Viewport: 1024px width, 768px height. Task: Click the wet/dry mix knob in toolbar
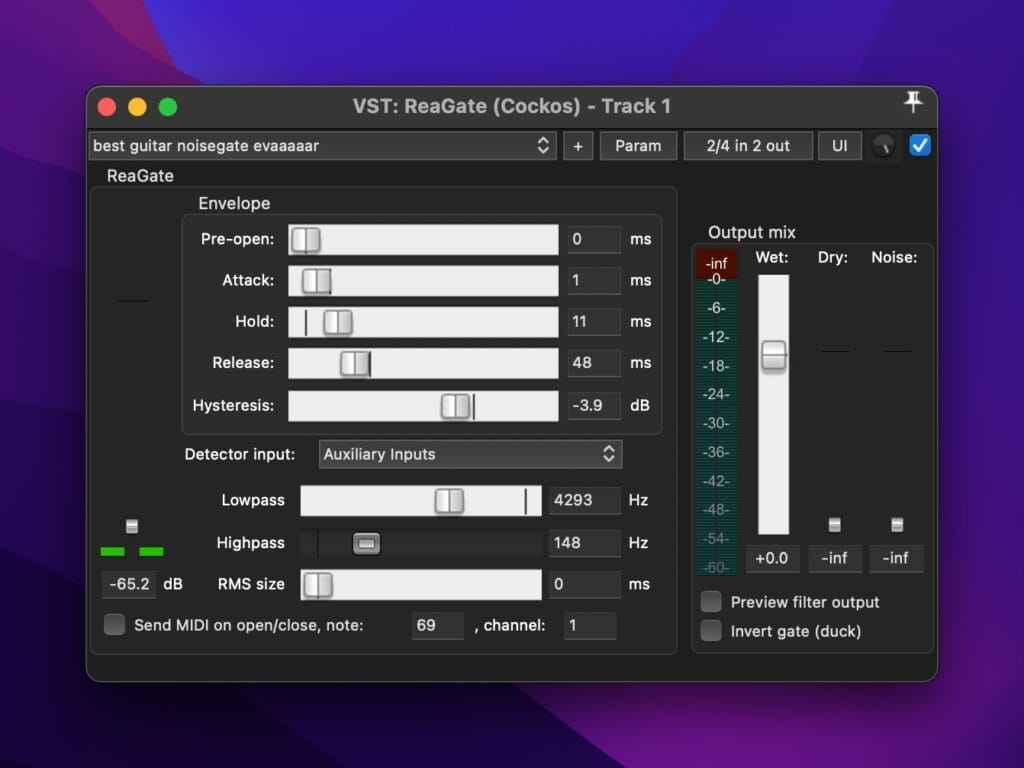pyautogui.click(x=884, y=146)
